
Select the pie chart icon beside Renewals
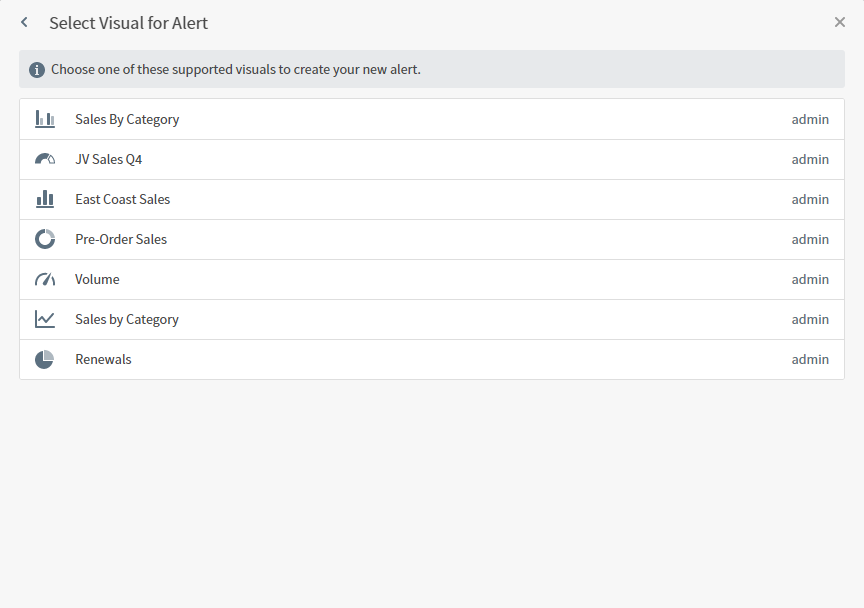45,358
